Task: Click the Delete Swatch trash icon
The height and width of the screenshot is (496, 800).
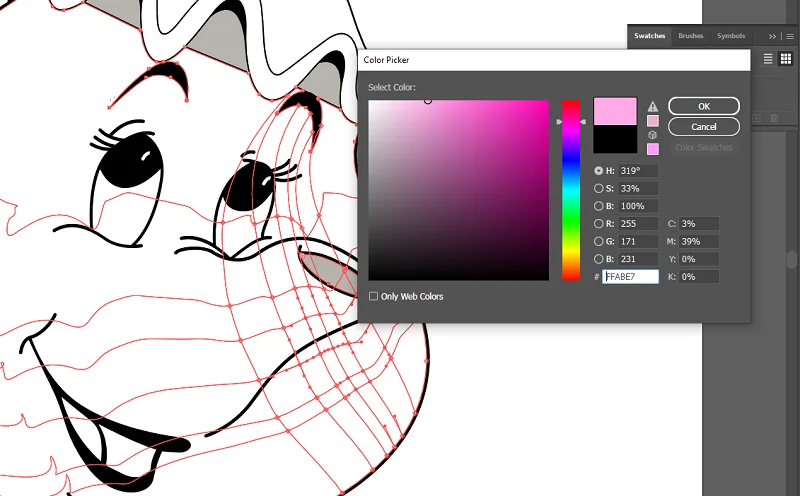Action: point(774,118)
